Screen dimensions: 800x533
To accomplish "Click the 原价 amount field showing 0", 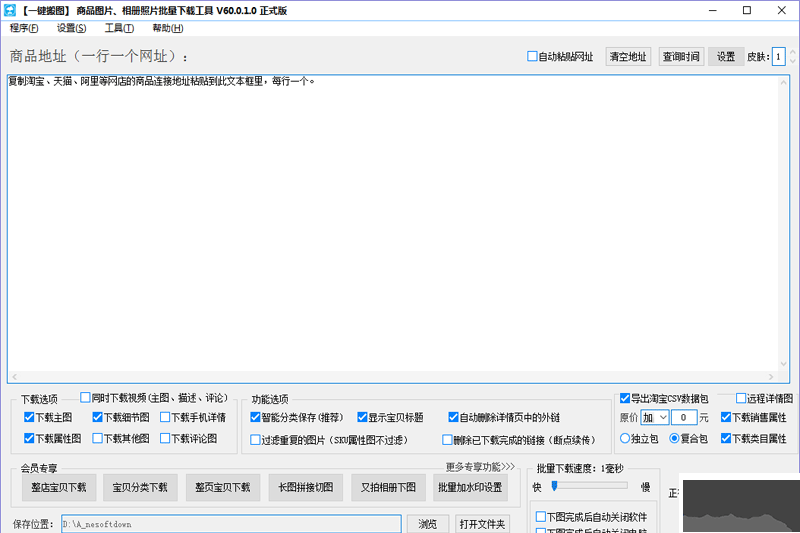I will tap(684, 418).
